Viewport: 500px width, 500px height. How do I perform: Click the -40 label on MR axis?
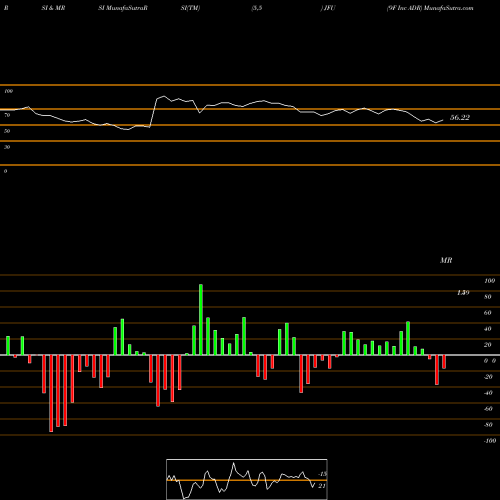click(x=488, y=393)
